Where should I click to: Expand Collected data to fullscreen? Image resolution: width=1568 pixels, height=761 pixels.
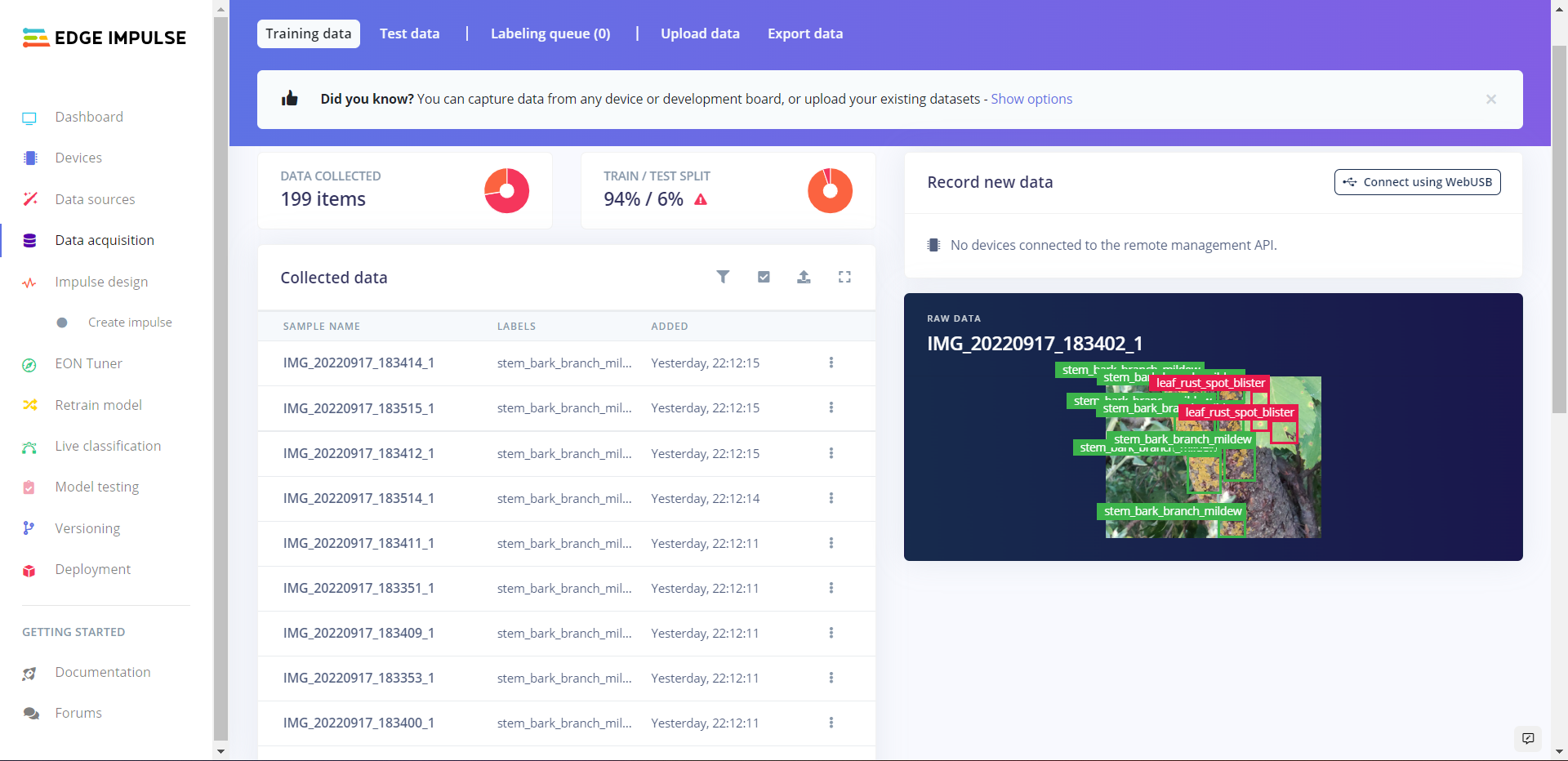844,277
